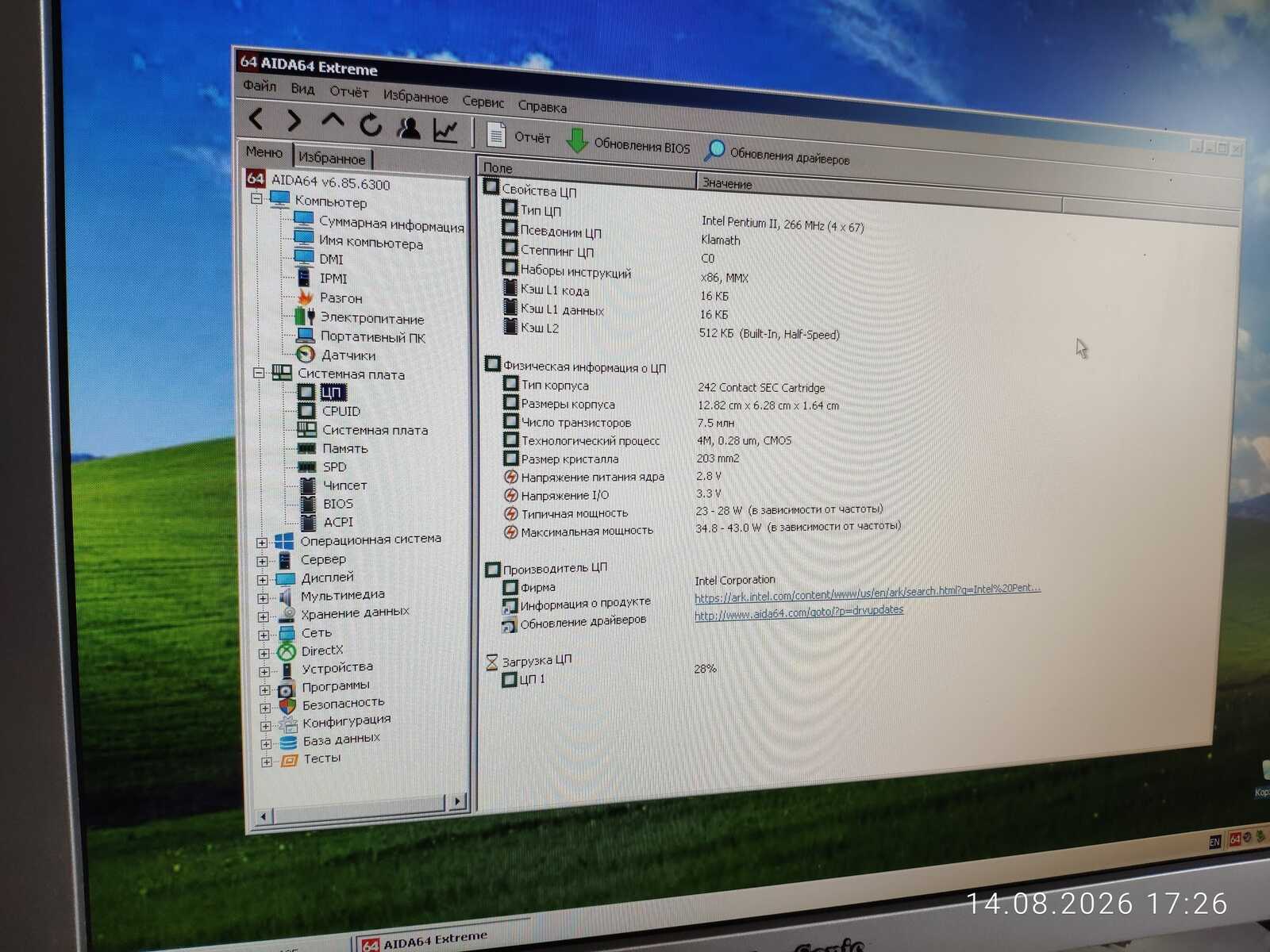Open the aida64.com driver updates link
This screenshot has width=1270, height=952.
pos(799,612)
